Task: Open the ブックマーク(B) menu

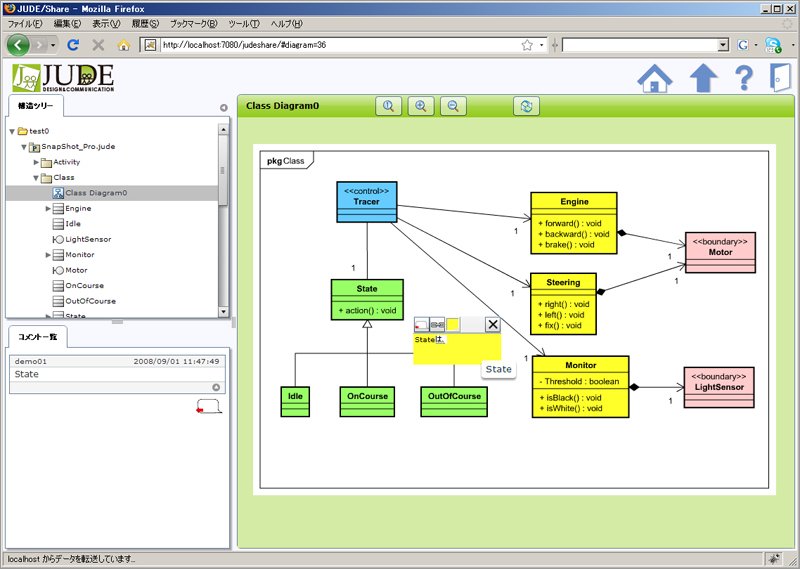Action: 194,23
